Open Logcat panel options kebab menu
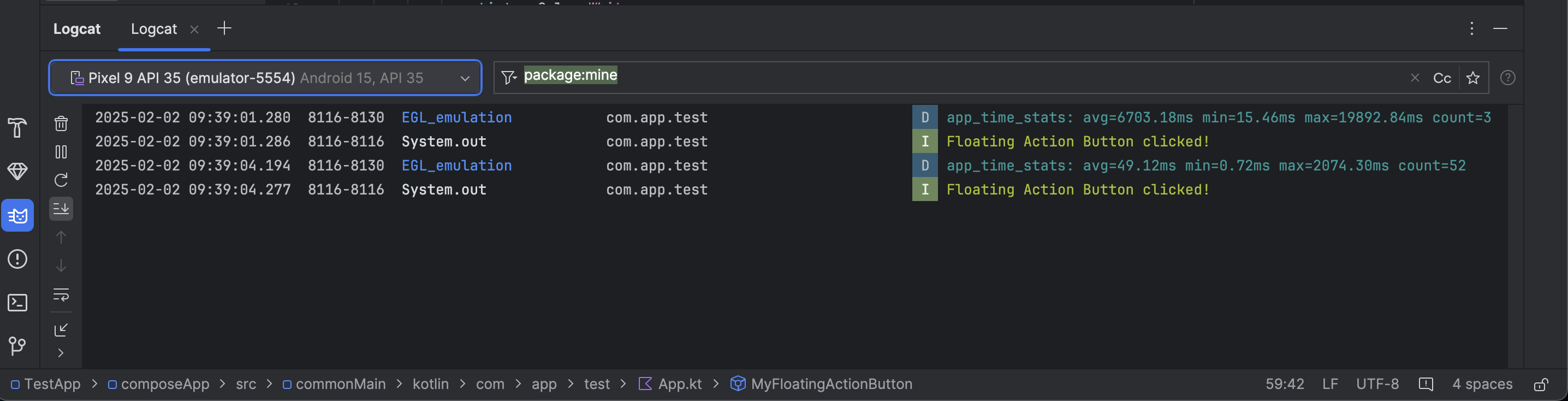 (x=1472, y=28)
